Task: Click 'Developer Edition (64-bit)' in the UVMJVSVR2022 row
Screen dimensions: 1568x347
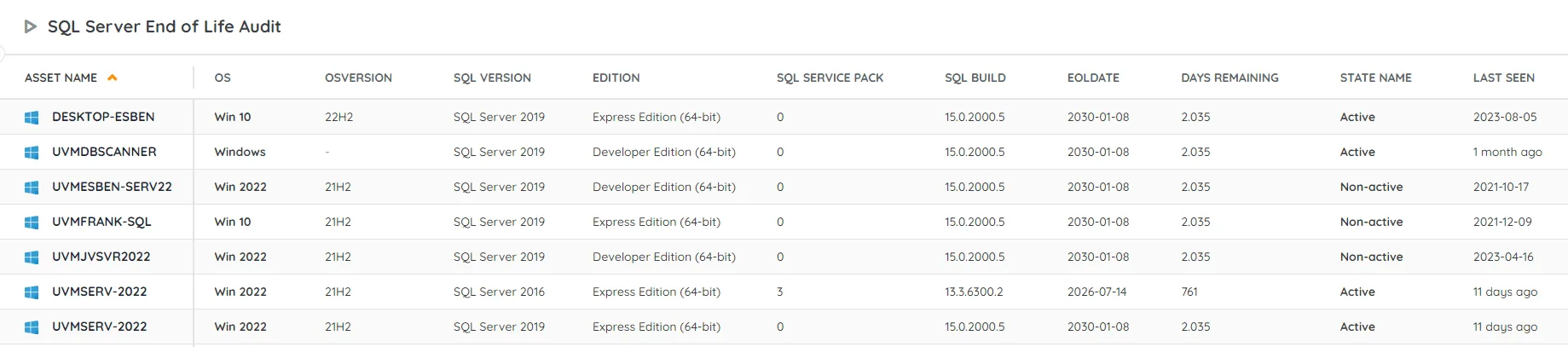Action: pyautogui.click(x=664, y=257)
